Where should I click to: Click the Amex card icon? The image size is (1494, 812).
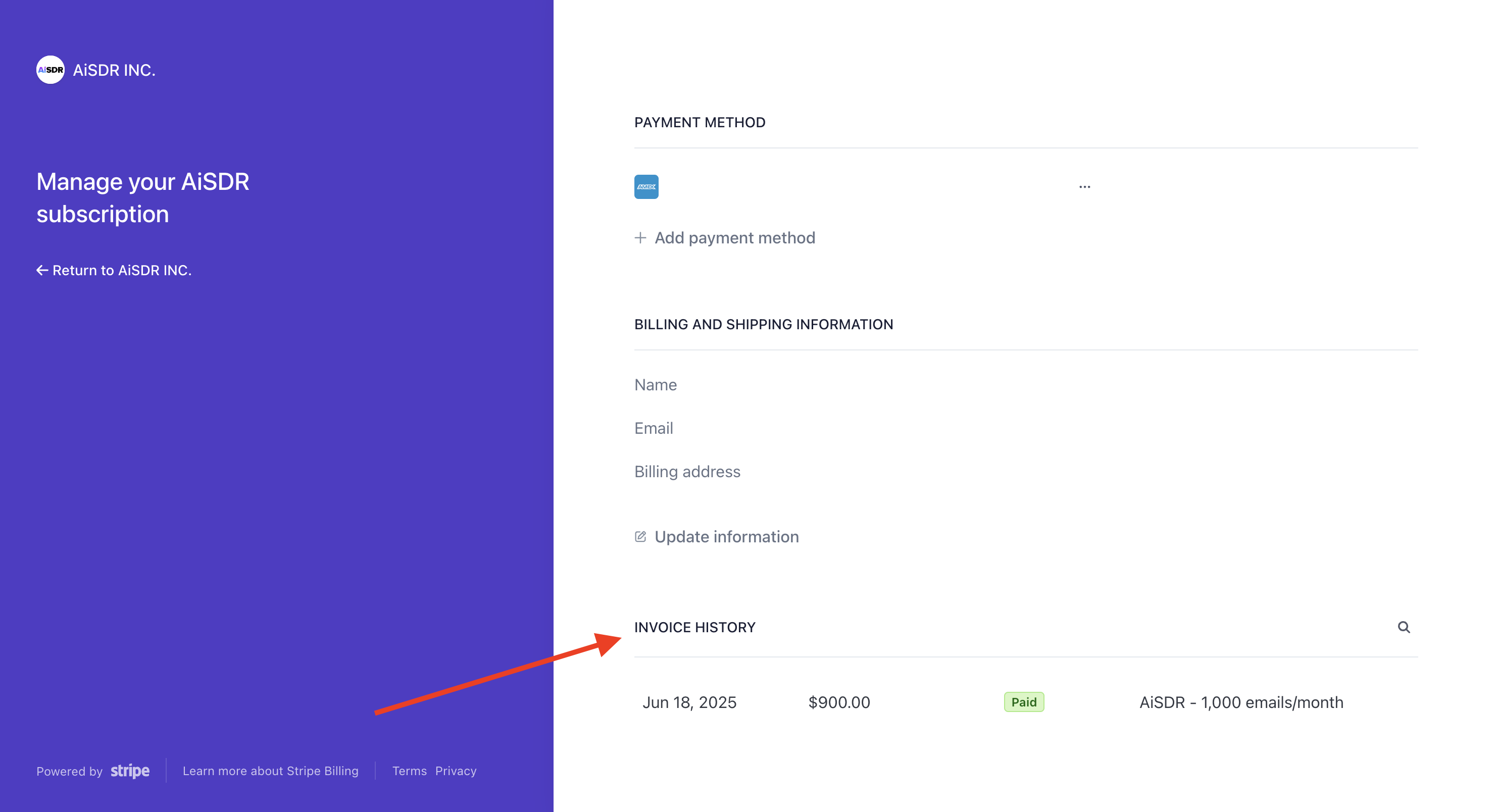point(646,187)
